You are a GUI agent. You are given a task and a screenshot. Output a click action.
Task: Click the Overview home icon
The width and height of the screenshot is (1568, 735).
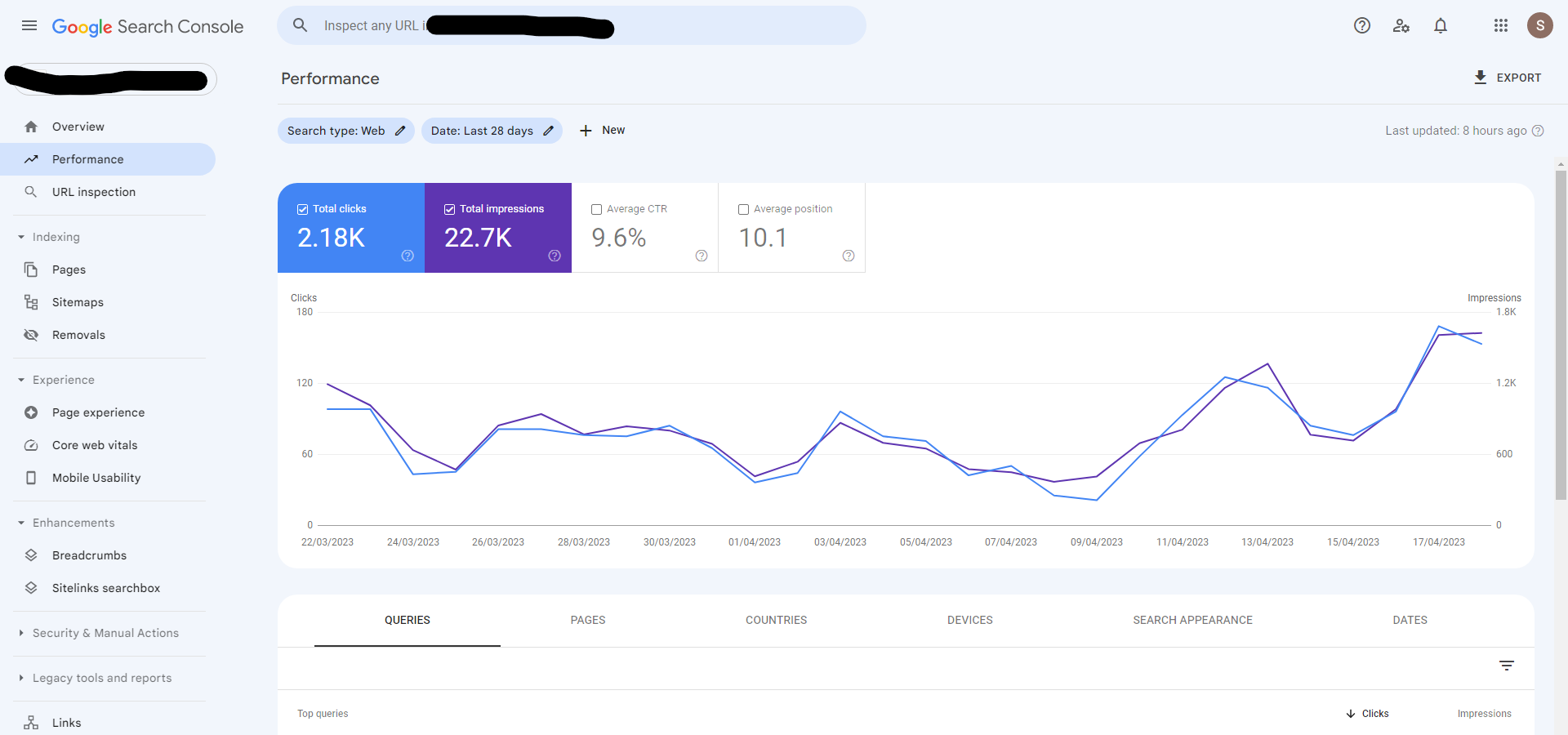31,127
